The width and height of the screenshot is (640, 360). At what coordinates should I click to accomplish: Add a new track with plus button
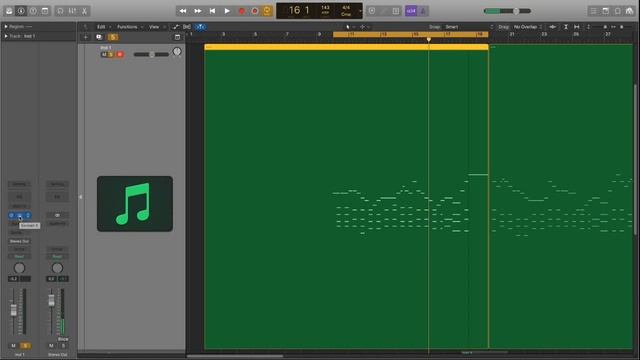click(x=86, y=37)
